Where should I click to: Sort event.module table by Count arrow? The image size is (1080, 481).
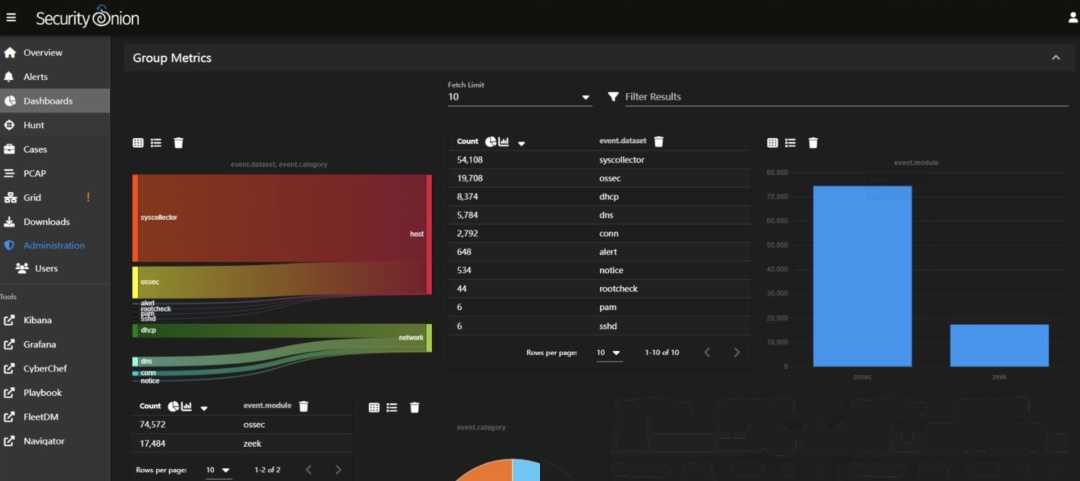205,408
